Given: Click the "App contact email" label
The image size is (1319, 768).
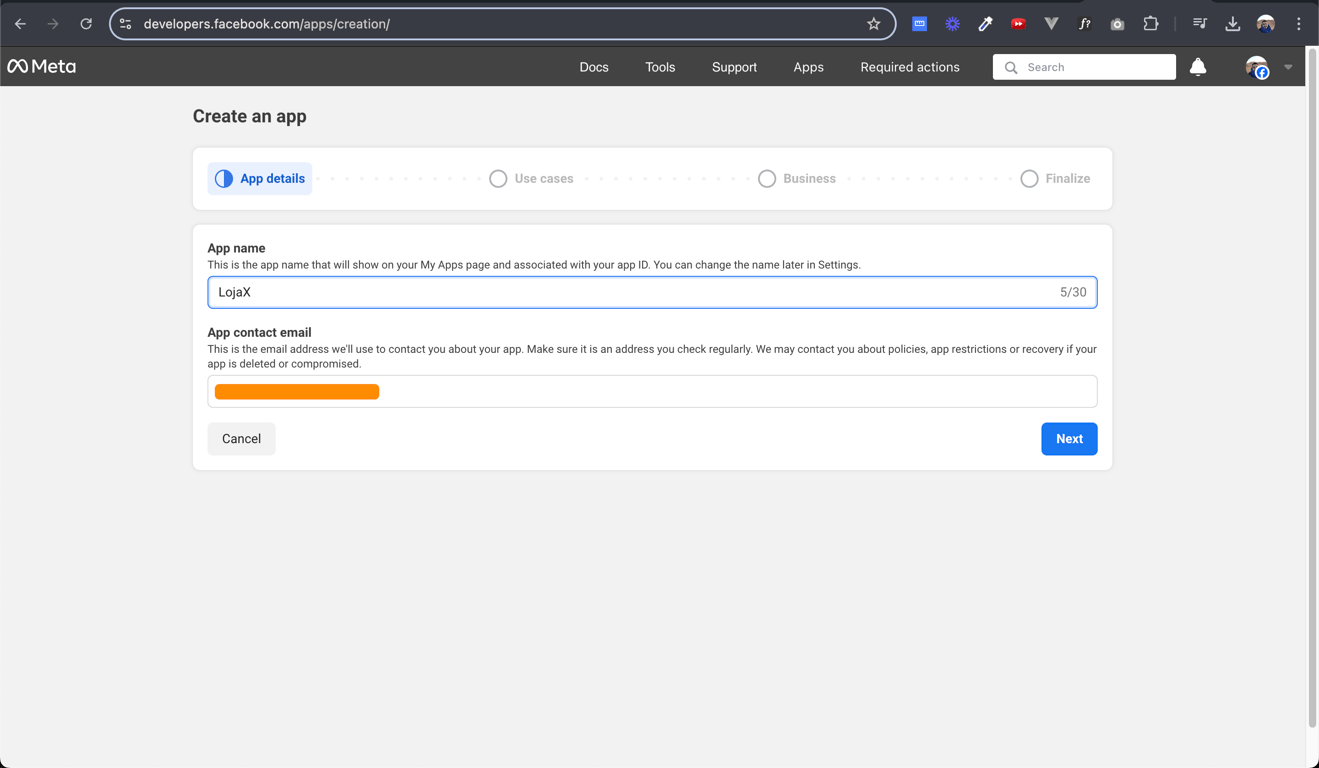Looking at the screenshot, I should (x=259, y=332).
